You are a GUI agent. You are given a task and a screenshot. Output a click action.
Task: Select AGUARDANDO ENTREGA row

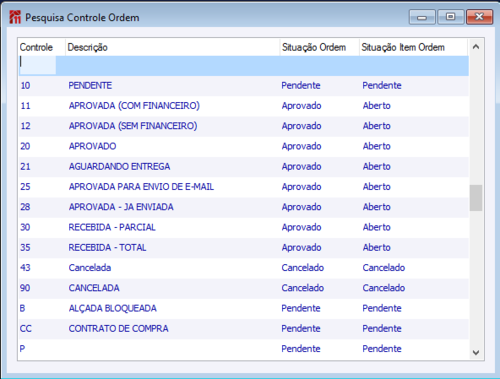244,167
